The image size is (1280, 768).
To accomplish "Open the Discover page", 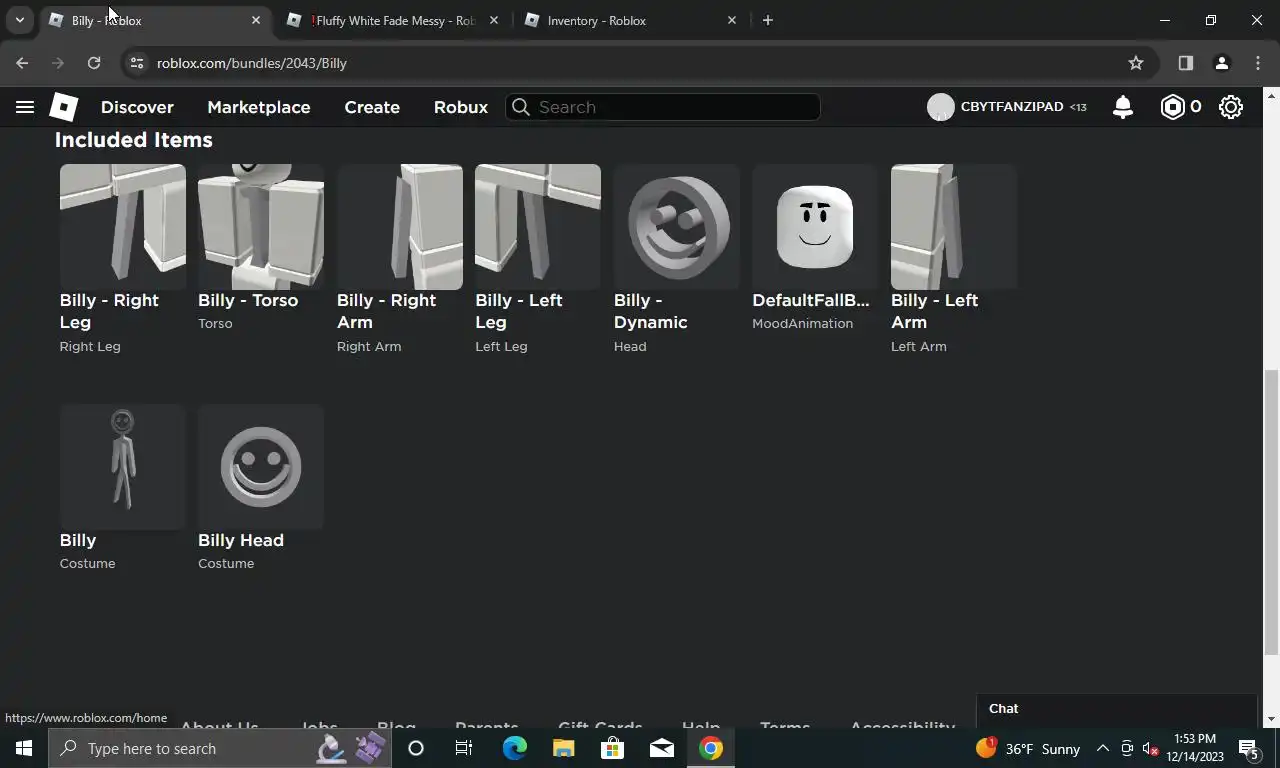I will click(137, 107).
